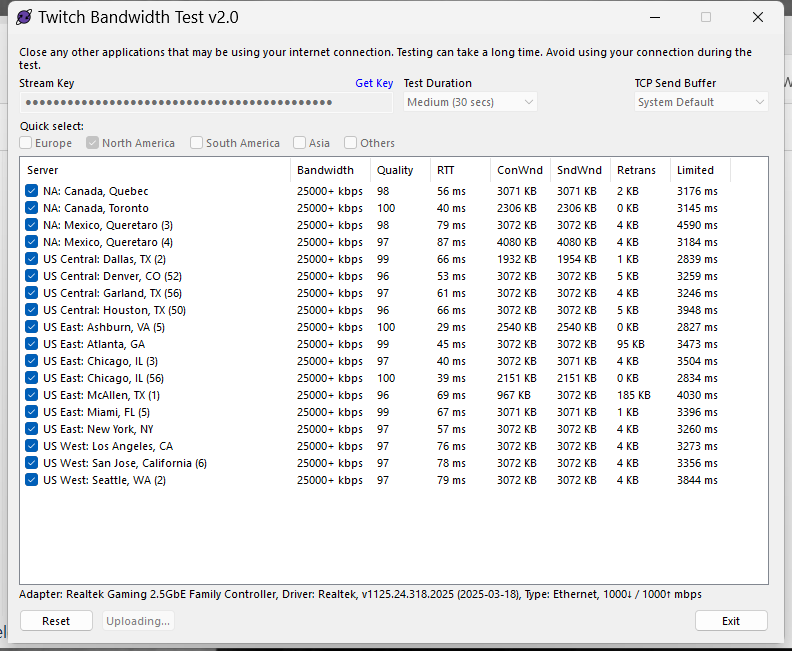Select the 4030 ms Limited value
Screen dimensions: 792x651
pos(697,395)
